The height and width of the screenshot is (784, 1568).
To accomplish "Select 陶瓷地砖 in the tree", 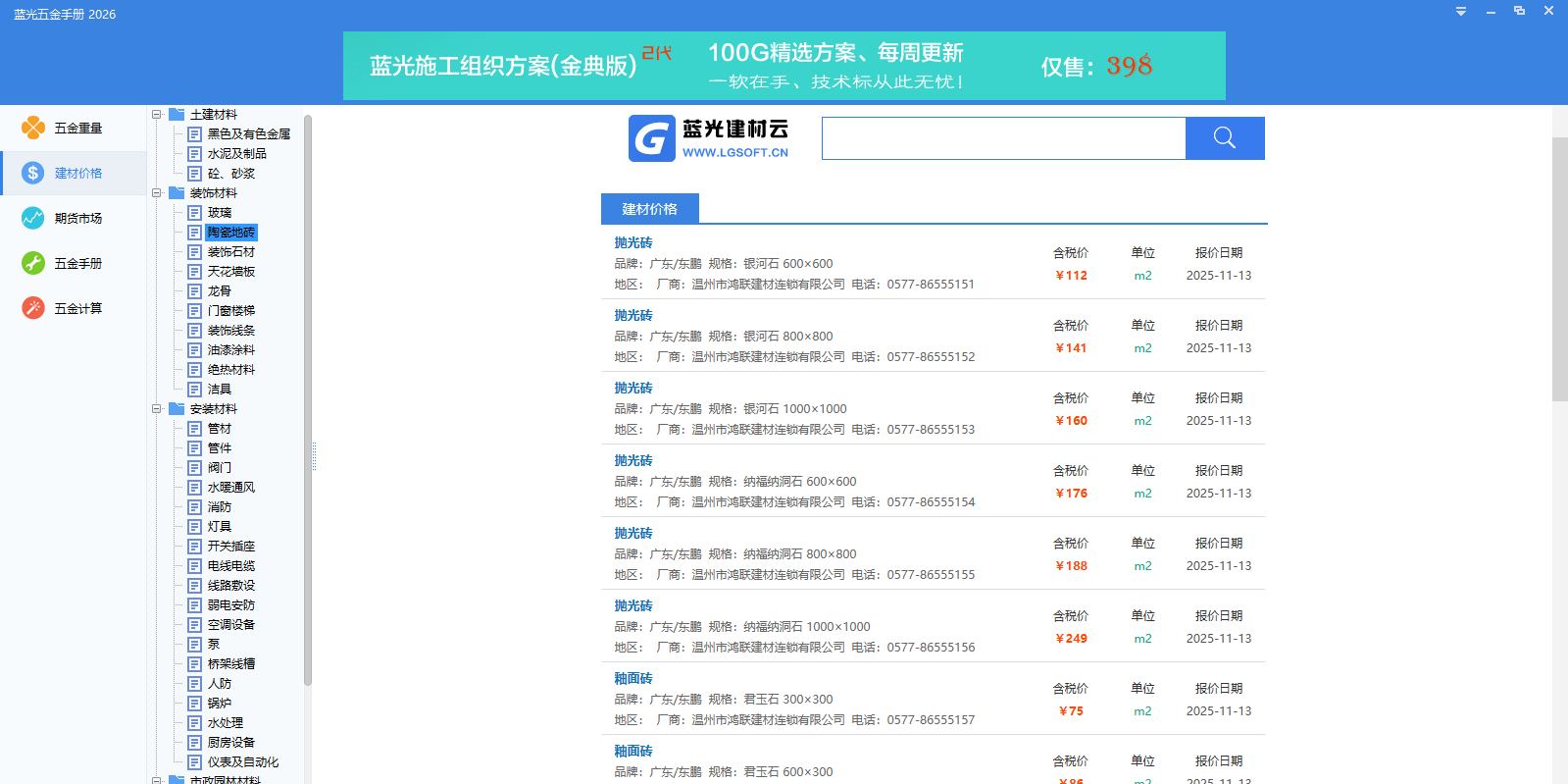I will click(231, 233).
